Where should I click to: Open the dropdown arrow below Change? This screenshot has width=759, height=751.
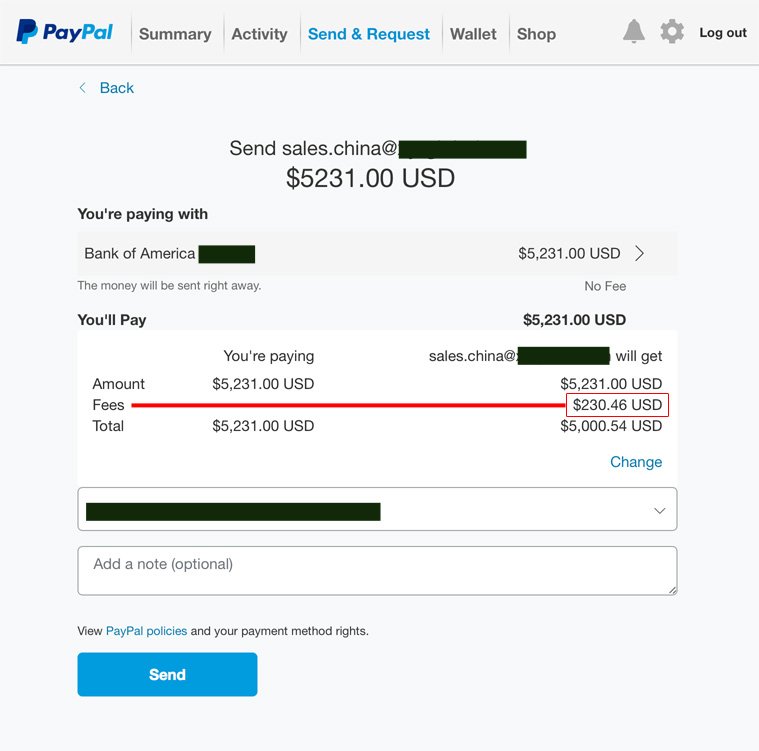[x=659, y=510]
